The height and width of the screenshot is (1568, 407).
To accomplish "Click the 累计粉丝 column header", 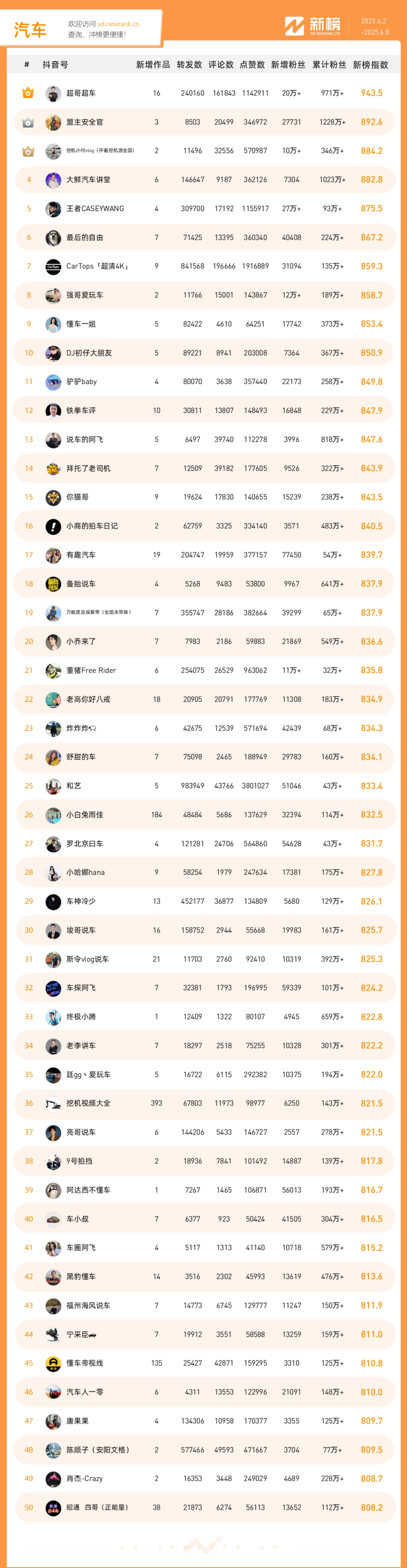I will pos(329,65).
